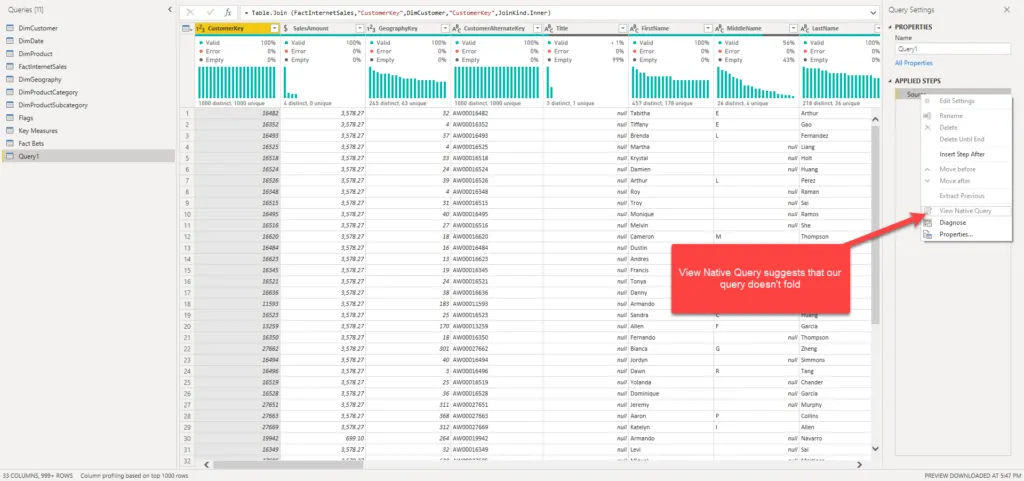Select the Key Measures query
The image size is (1024, 481).
pyautogui.click(x=88, y=131)
